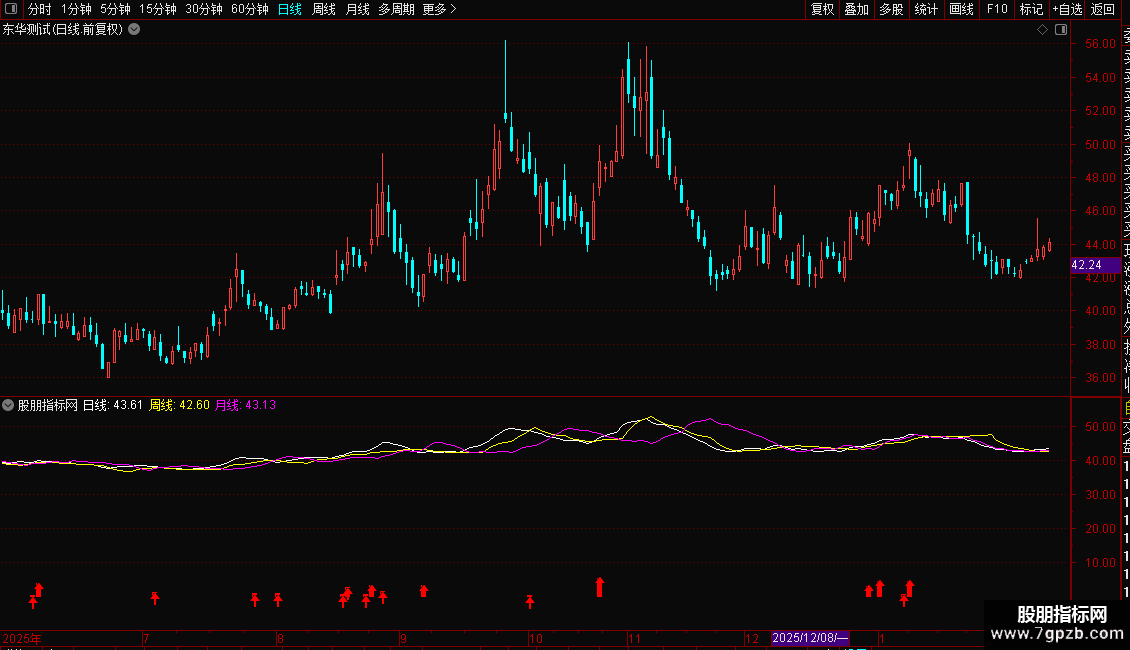Select the 60分钟 period tab
Image resolution: width=1130 pixels, height=650 pixels.
click(x=249, y=9)
